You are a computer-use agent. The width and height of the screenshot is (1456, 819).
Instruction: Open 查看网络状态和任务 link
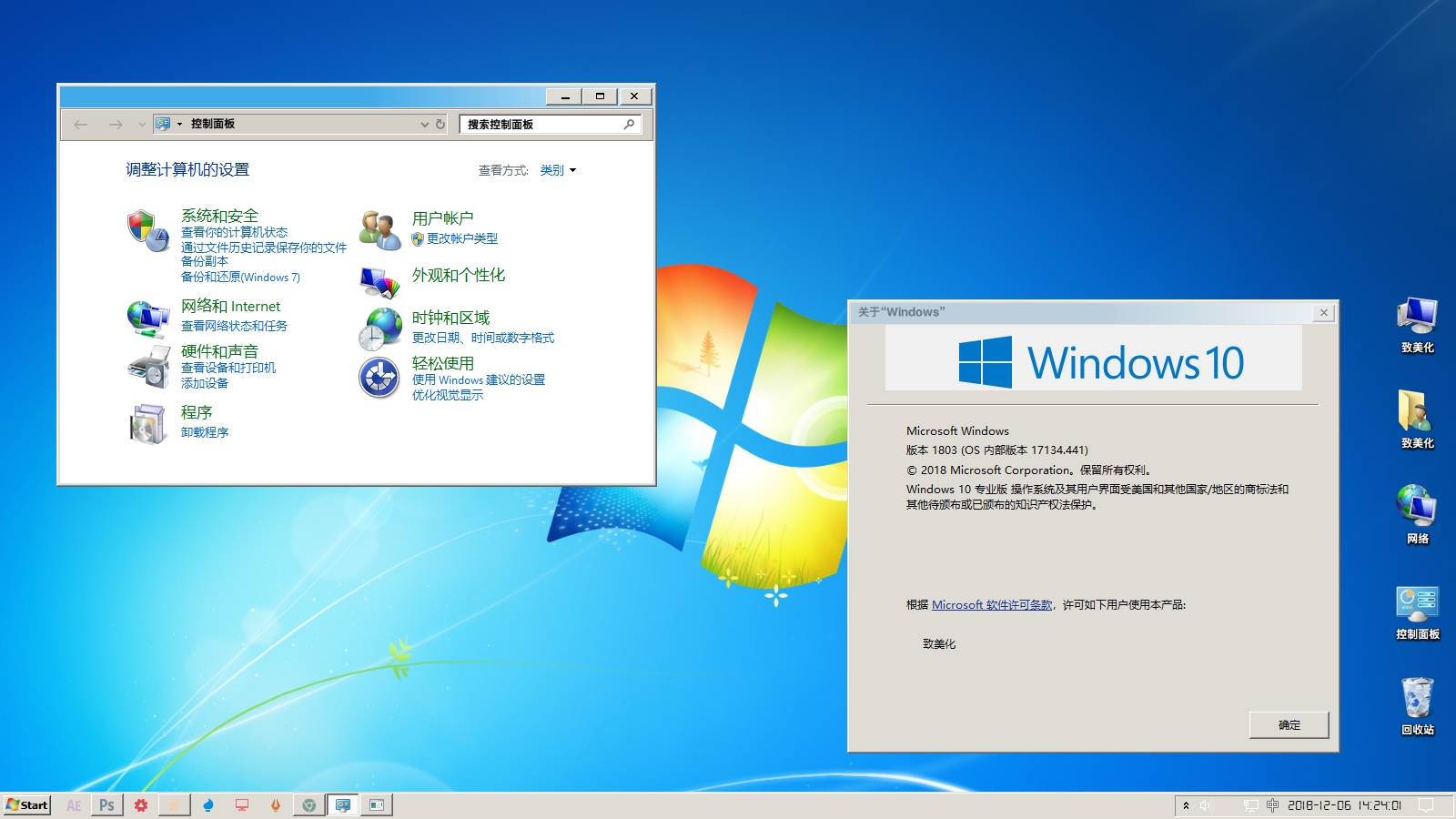234,326
